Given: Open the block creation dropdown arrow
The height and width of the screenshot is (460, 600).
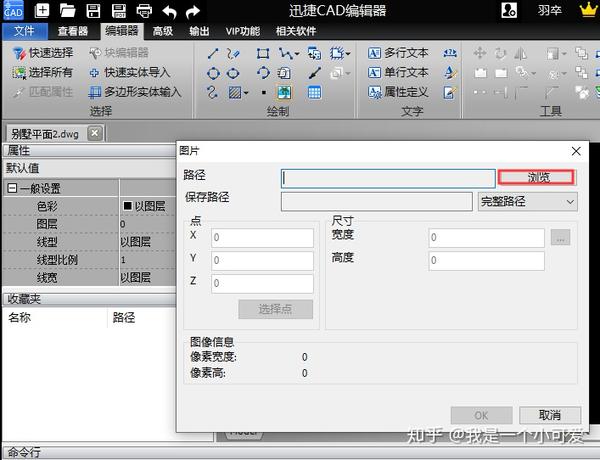Looking at the screenshot, I should pyautogui.click(x=348, y=54).
